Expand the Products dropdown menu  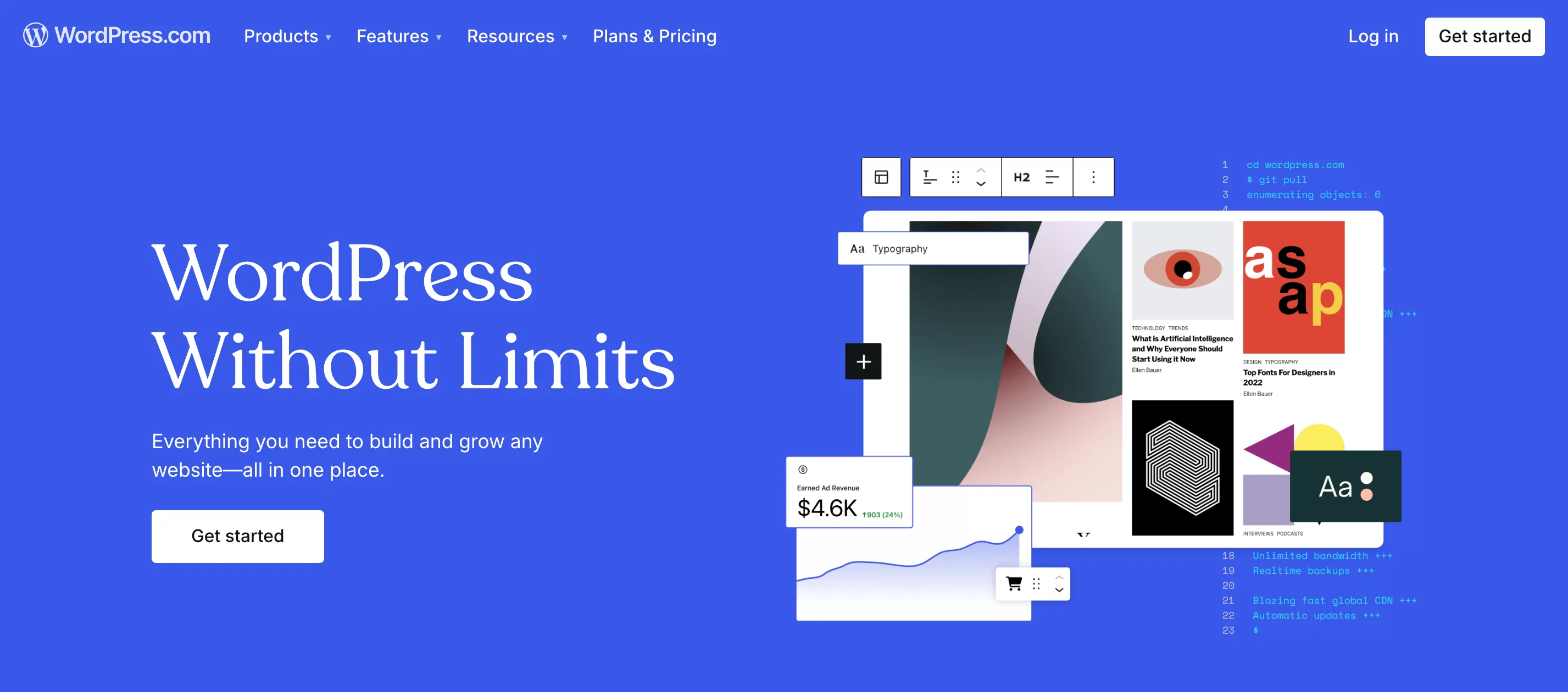pos(288,36)
